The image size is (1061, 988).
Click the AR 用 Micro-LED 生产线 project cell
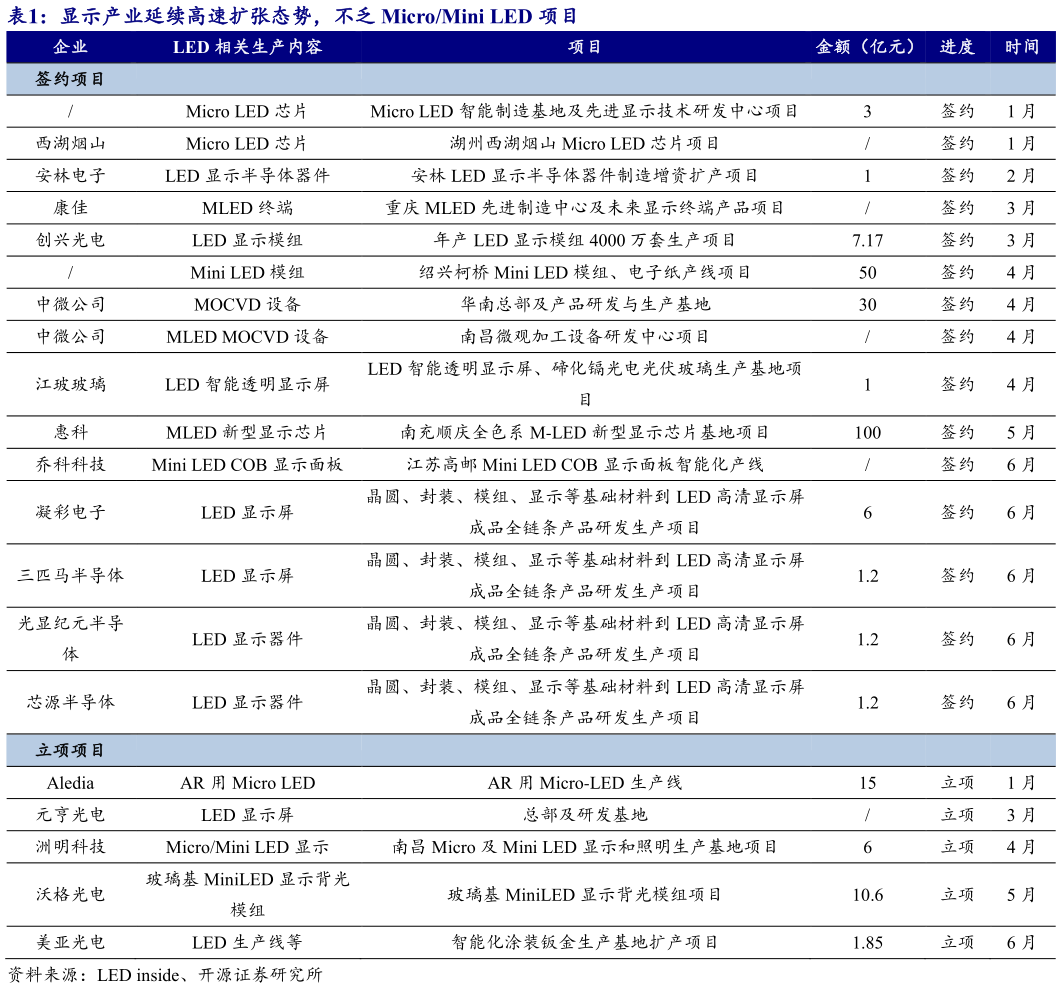(x=584, y=783)
